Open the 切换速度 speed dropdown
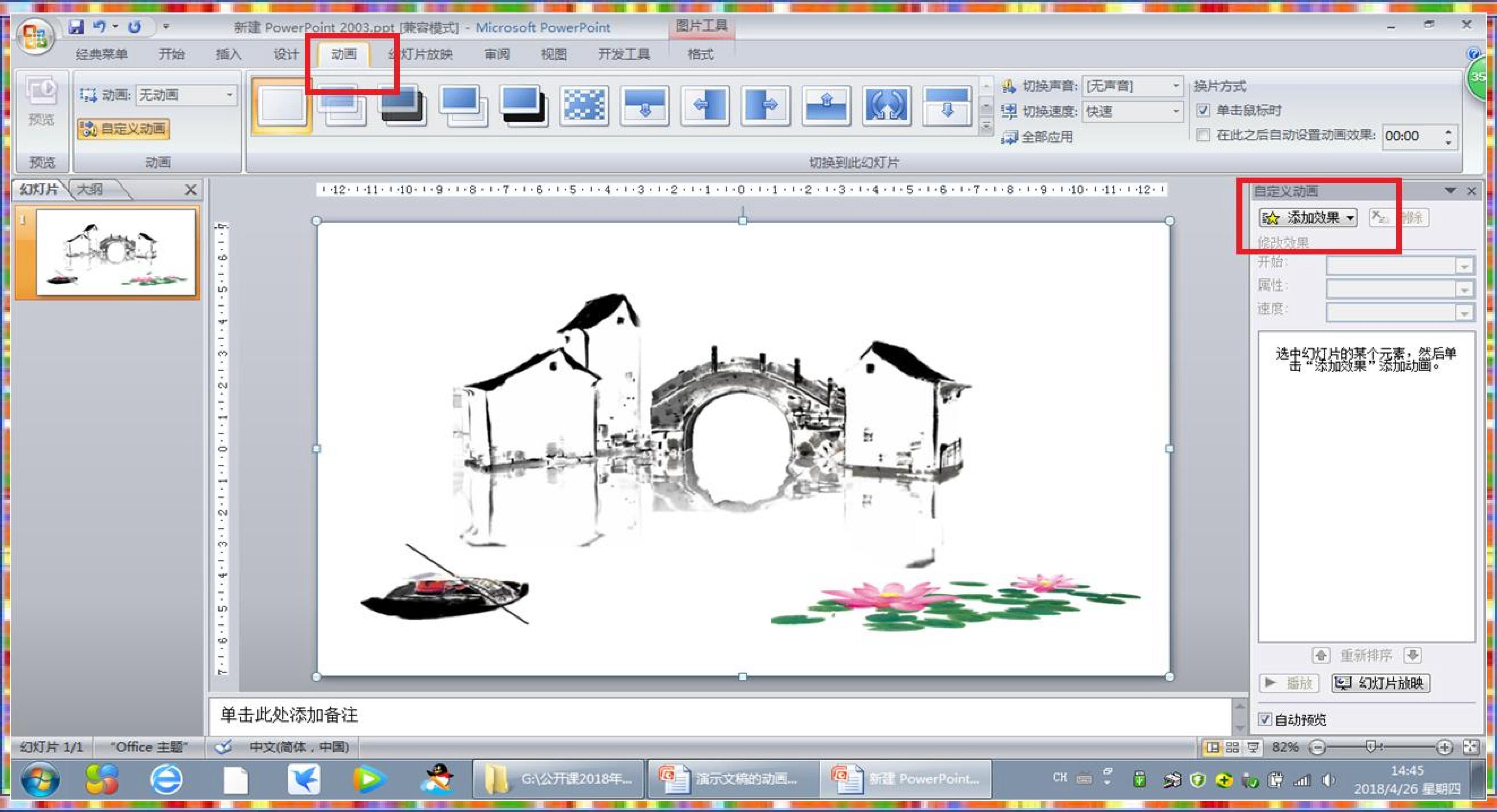 (x=1176, y=111)
